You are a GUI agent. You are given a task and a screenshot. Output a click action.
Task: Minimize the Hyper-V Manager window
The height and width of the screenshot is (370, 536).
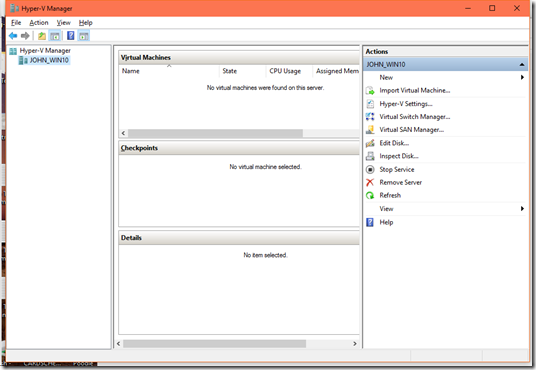coord(468,8)
